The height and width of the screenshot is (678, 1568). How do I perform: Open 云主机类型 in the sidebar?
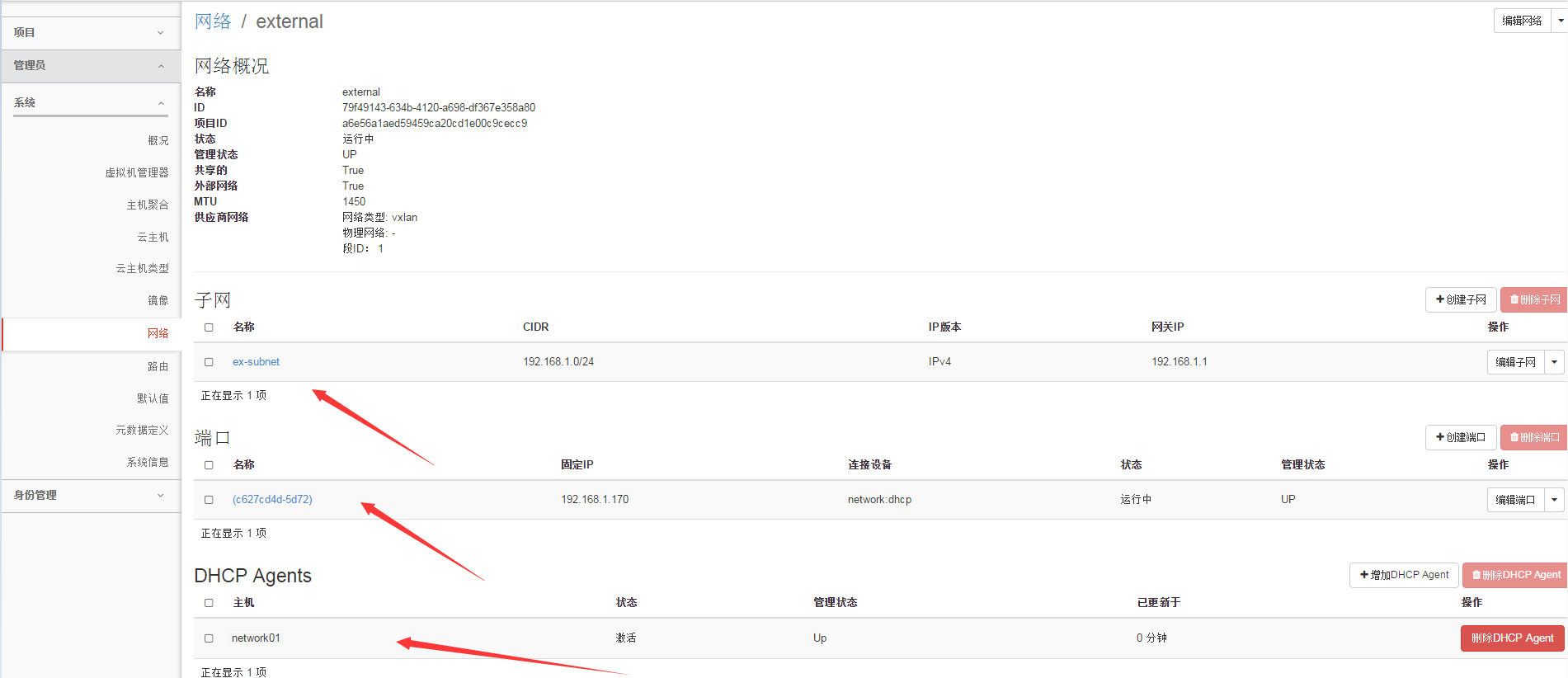point(142,269)
